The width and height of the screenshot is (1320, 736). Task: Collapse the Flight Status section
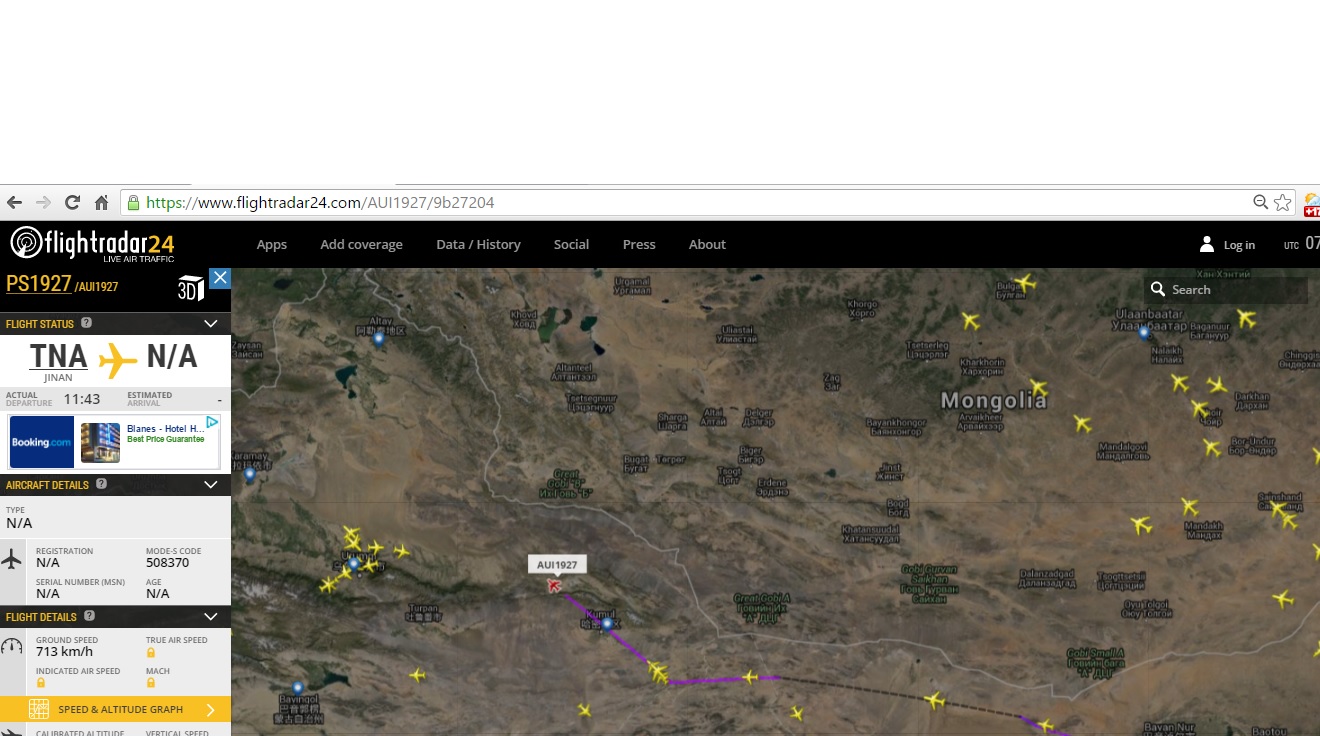[x=210, y=324]
